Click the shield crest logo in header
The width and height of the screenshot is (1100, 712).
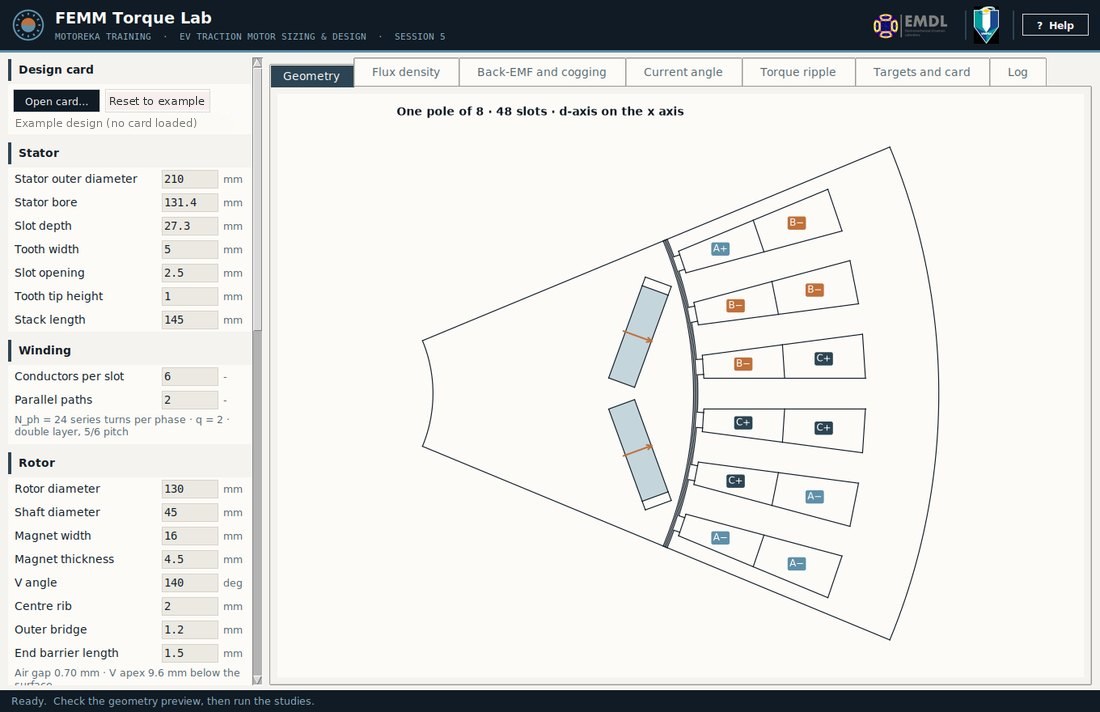pos(986,25)
